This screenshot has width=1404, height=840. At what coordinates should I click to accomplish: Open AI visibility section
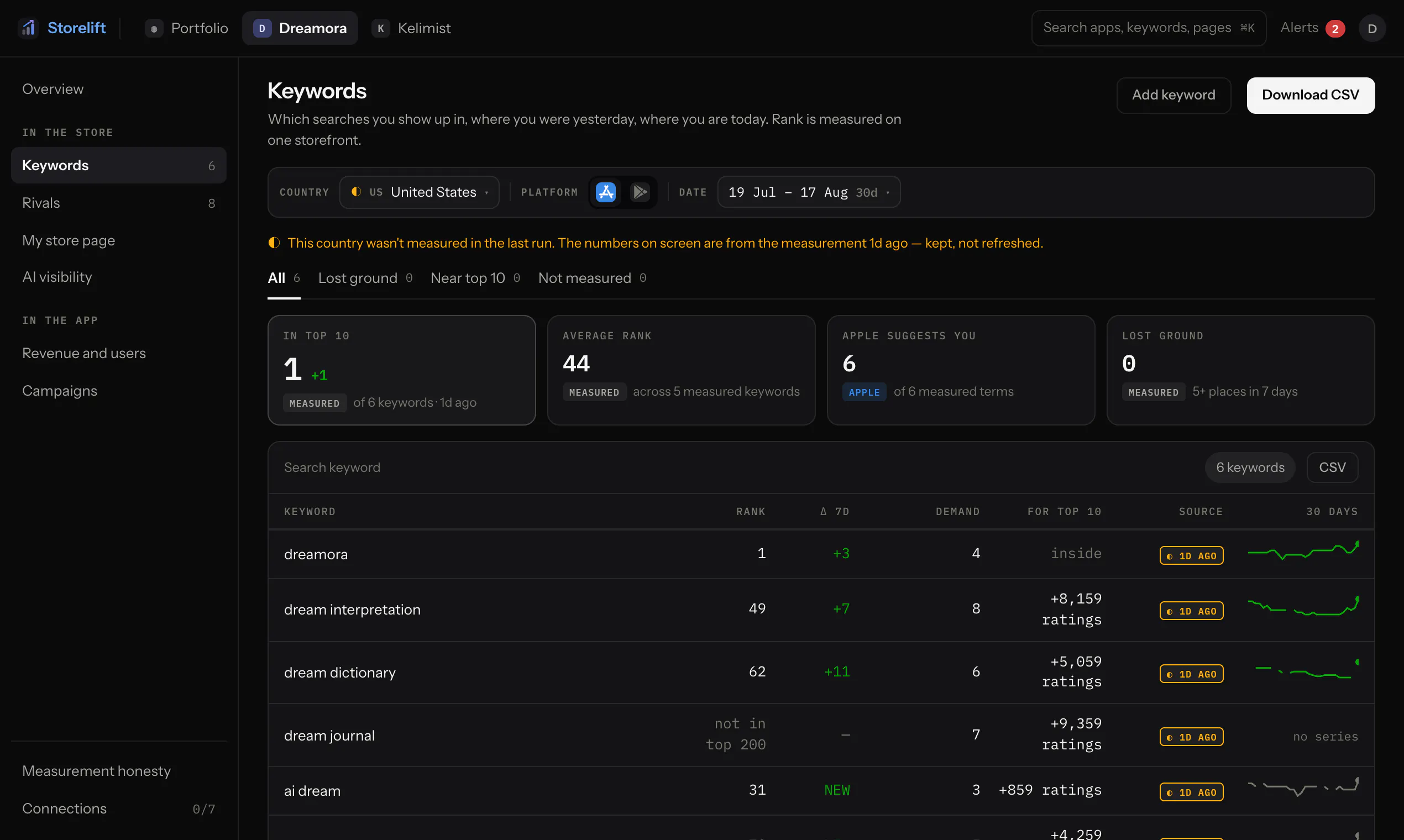[118, 277]
